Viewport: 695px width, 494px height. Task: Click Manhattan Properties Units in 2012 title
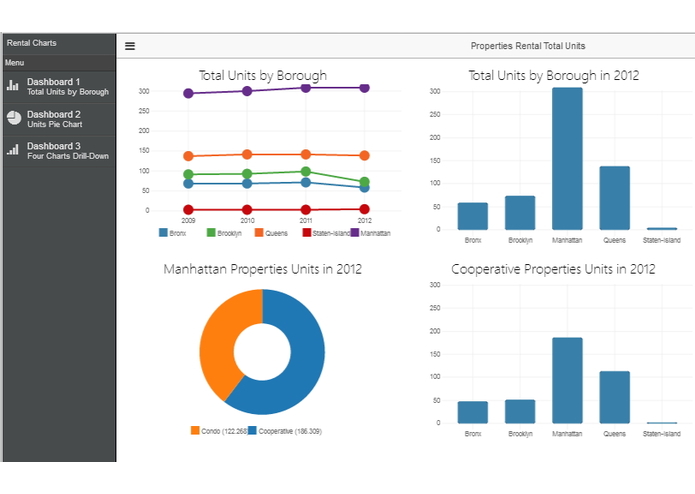pos(262,269)
